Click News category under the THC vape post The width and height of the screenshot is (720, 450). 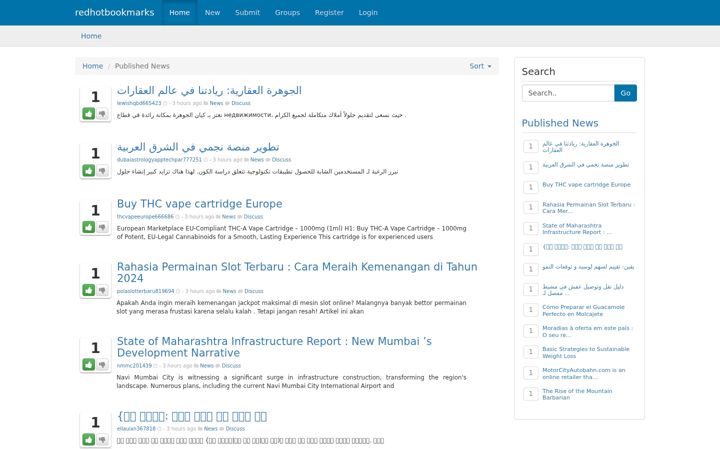tap(229, 217)
